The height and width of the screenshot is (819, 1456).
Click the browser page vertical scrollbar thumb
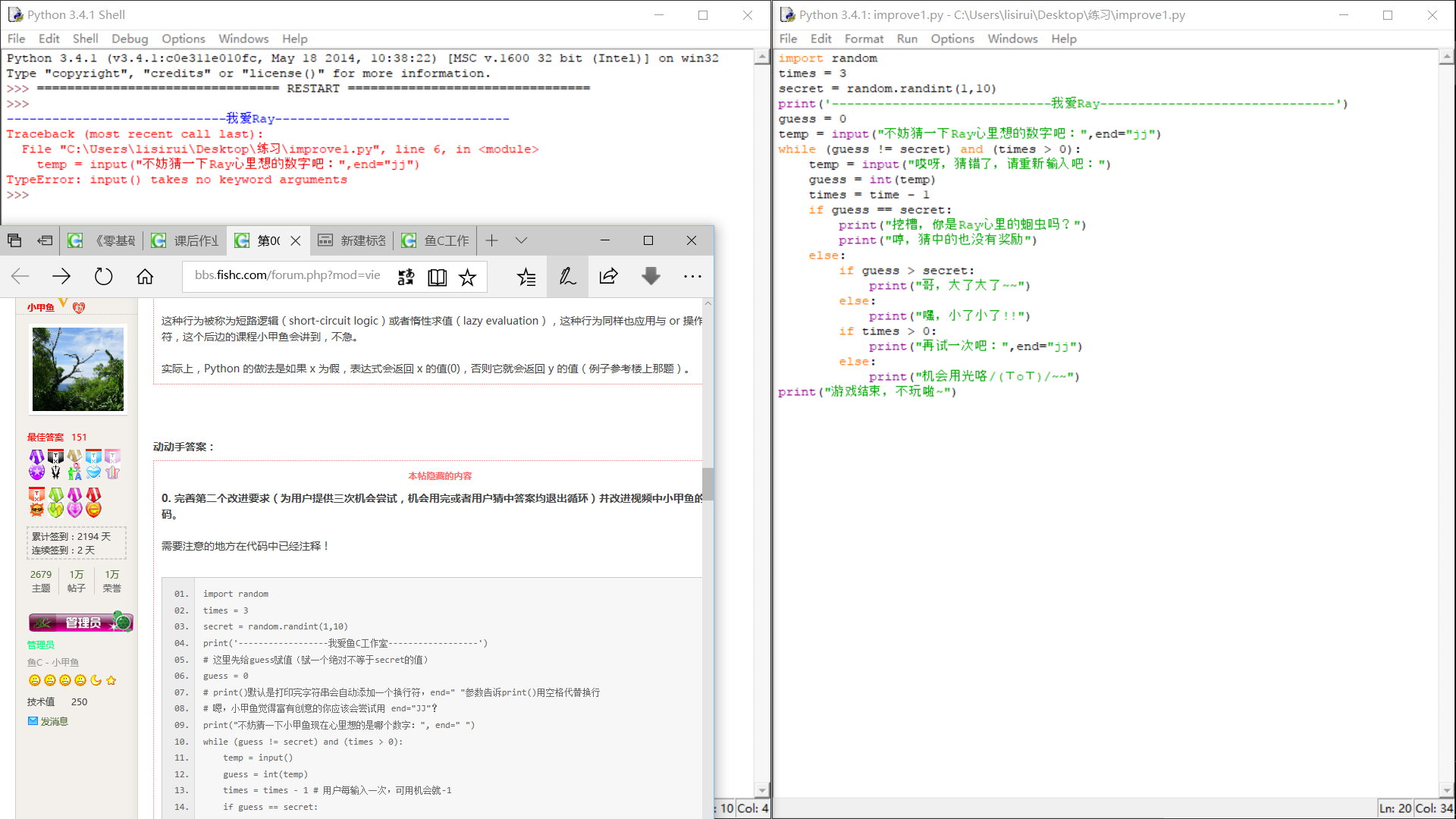click(708, 484)
